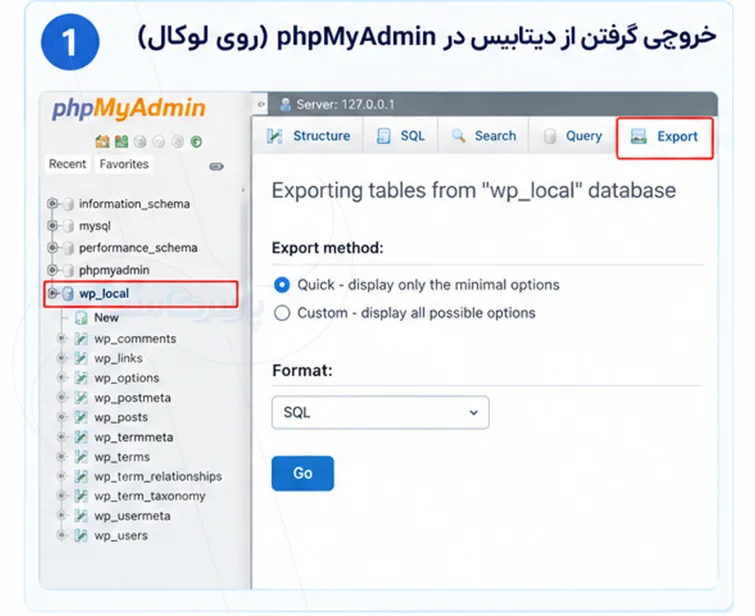
Task: Switch to the Query tab
Action: pyautogui.click(x=573, y=136)
